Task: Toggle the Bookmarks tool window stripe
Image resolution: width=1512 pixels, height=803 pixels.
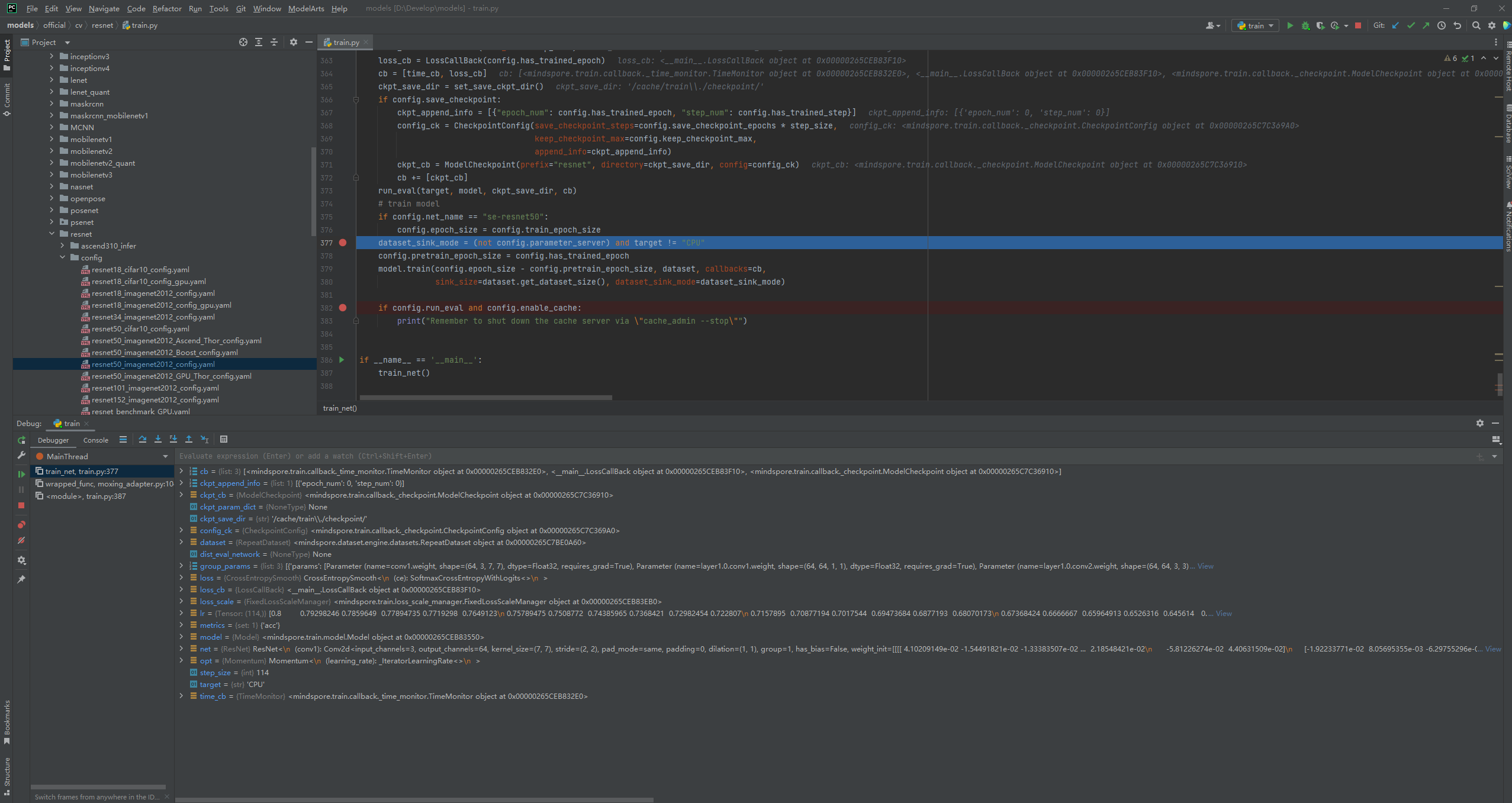Action: (7, 723)
